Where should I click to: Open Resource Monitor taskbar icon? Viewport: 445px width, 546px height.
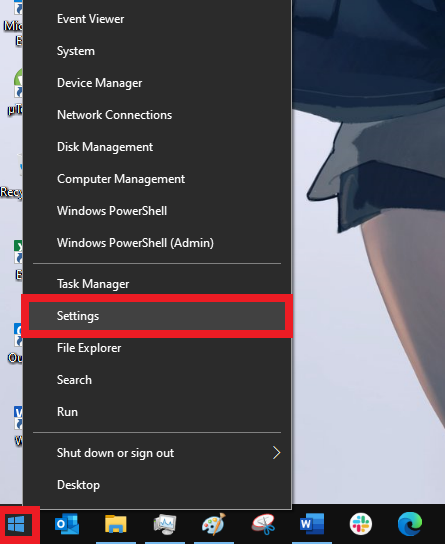[165, 525]
